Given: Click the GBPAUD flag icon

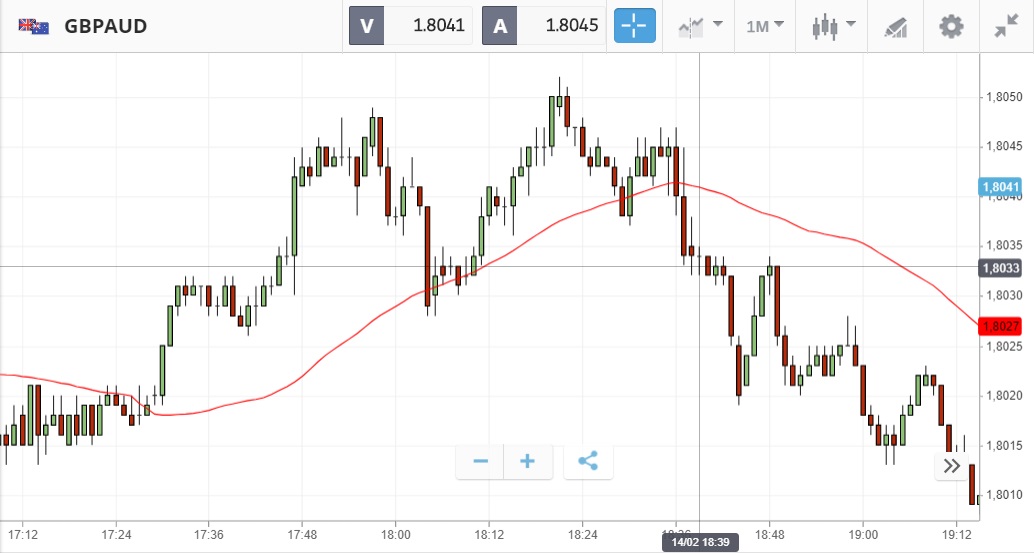Looking at the screenshot, I should (x=34, y=26).
